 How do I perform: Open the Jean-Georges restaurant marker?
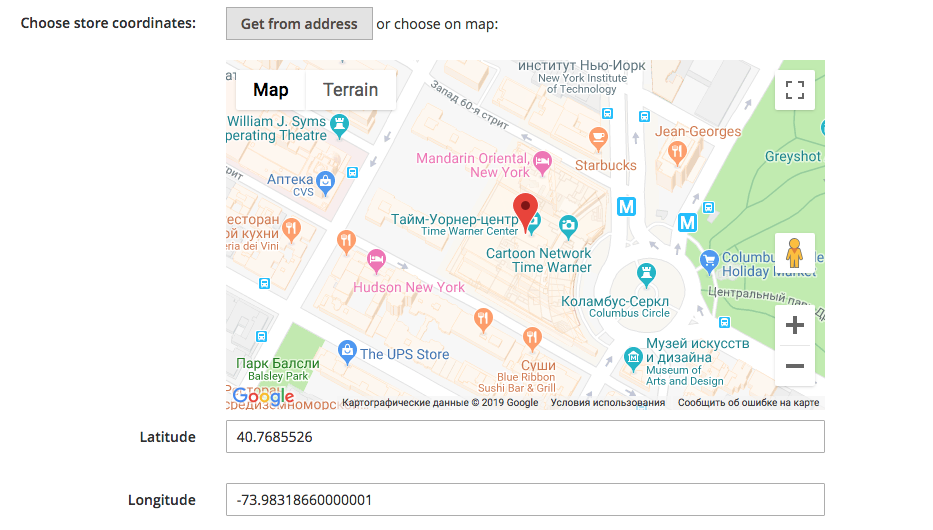tap(677, 152)
